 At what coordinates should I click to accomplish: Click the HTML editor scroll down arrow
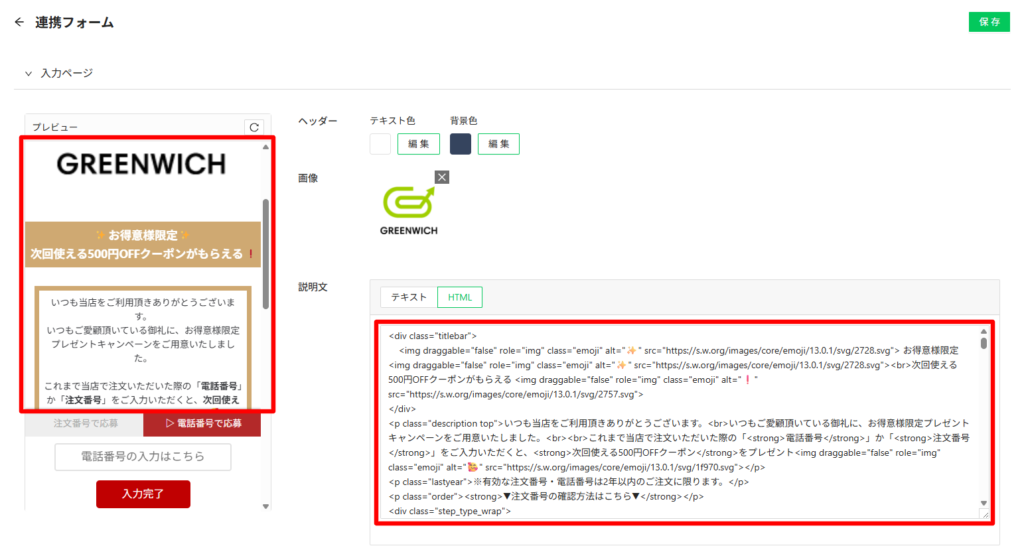pyautogui.click(x=984, y=503)
